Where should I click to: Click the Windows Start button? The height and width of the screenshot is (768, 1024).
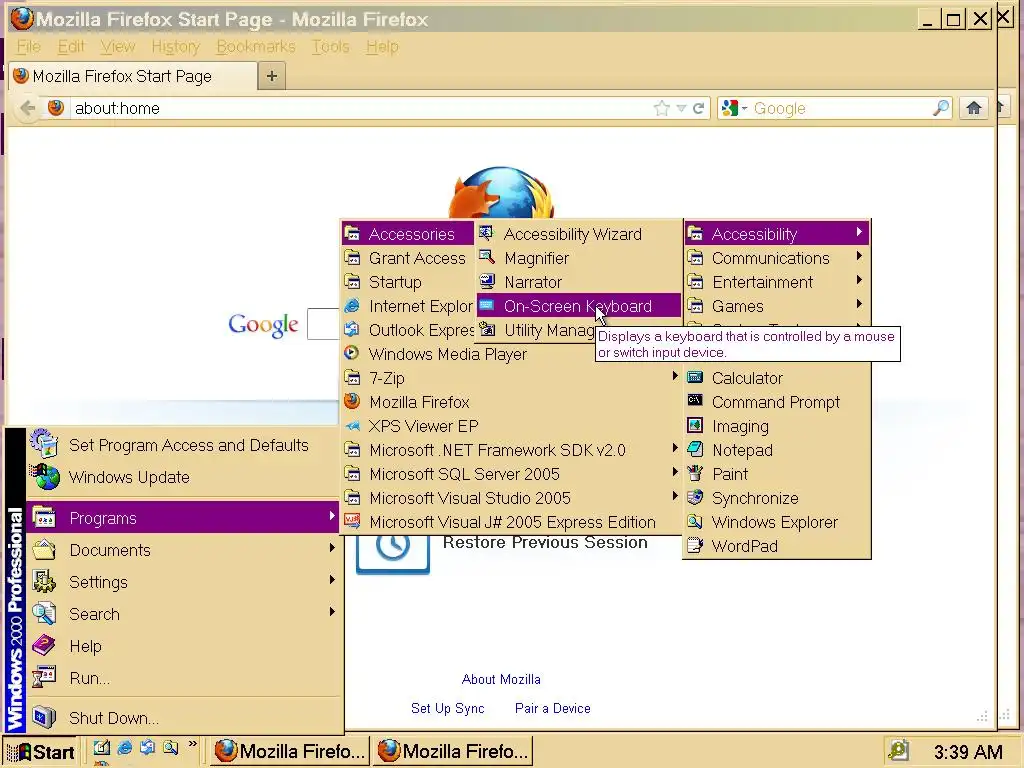[x=40, y=752]
